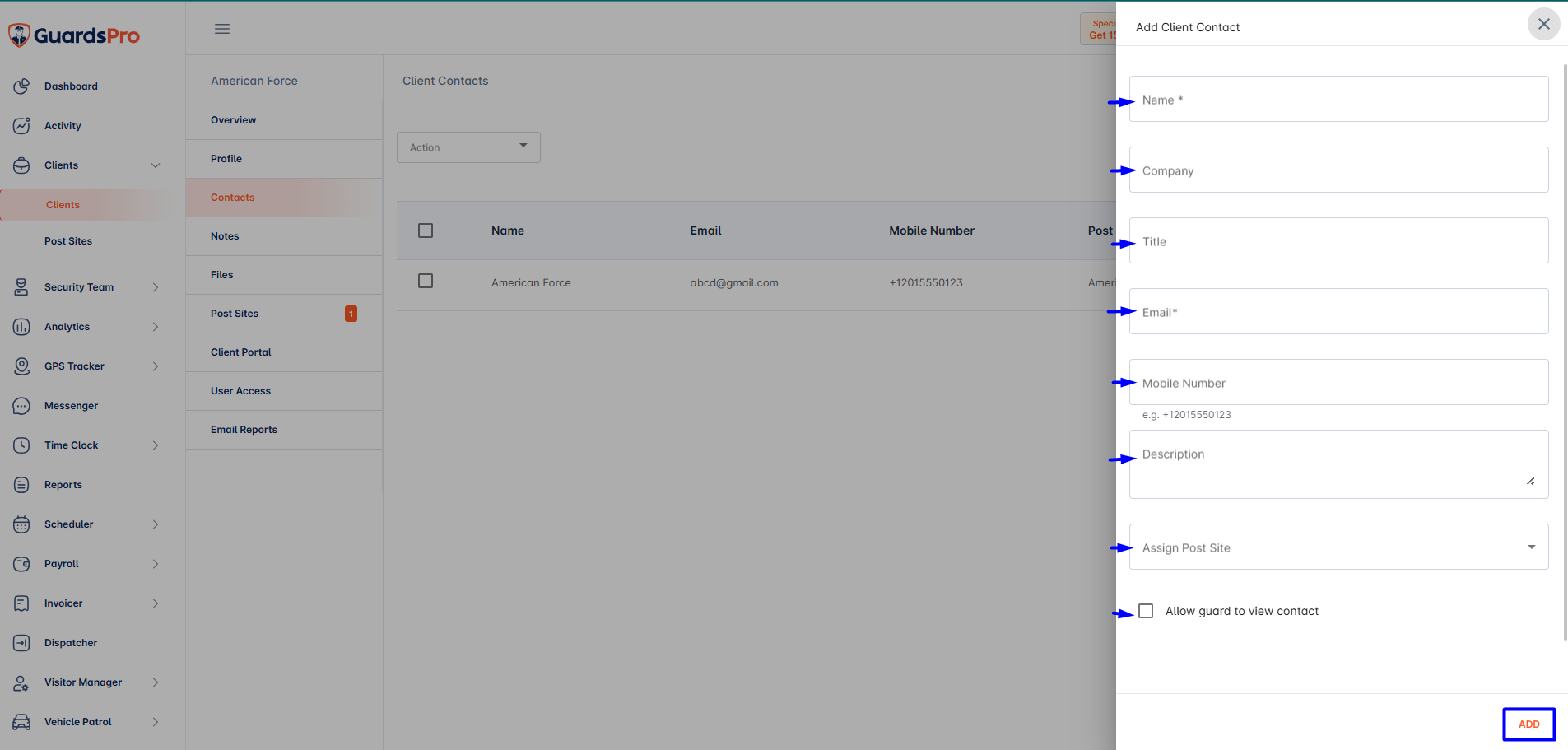The height and width of the screenshot is (750, 1568).
Task: Click the Messenger chat bubble icon
Action: click(21, 406)
